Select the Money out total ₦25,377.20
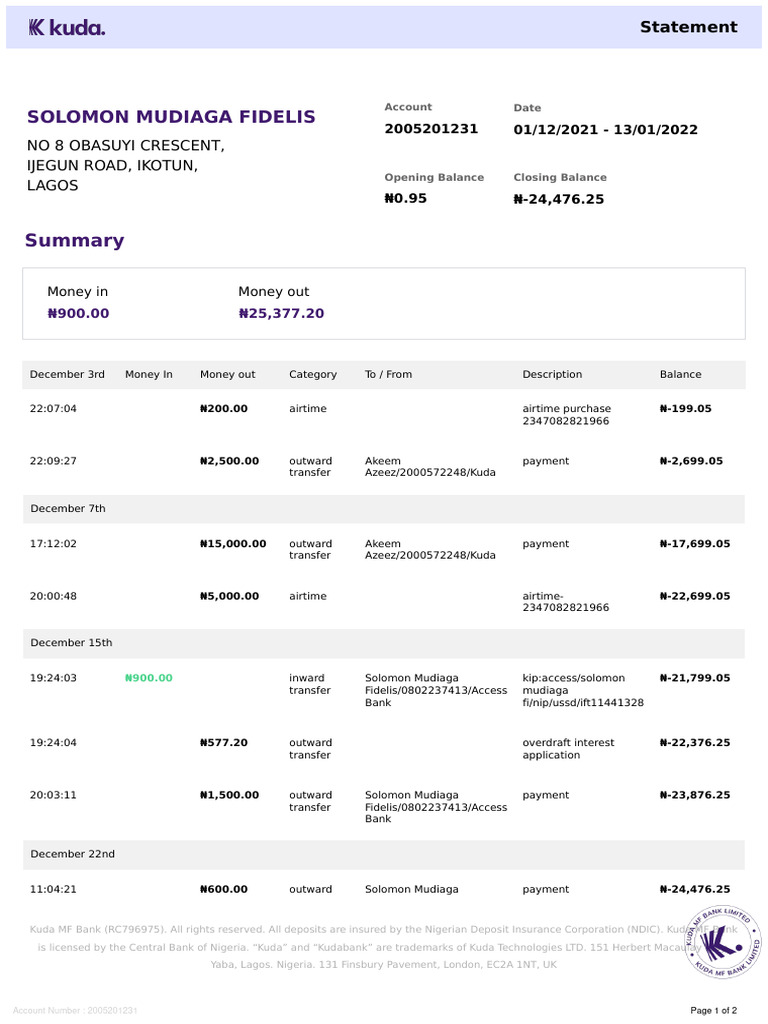 [x=281, y=313]
